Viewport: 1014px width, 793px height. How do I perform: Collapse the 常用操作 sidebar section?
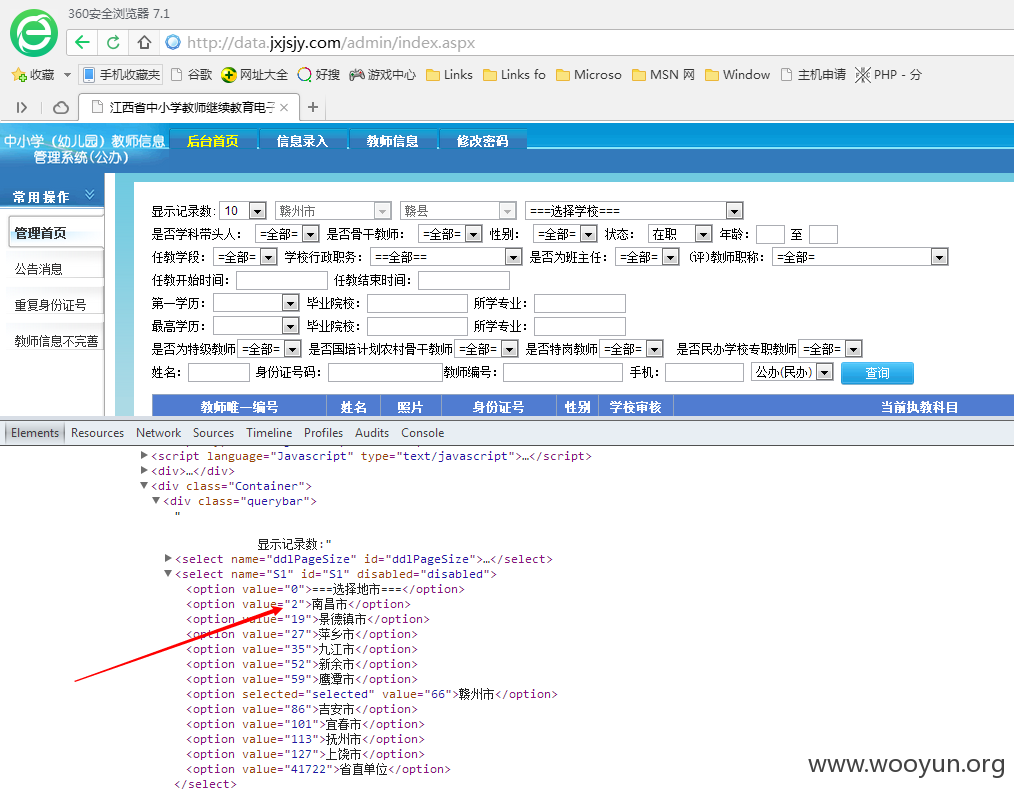click(x=89, y=195)
